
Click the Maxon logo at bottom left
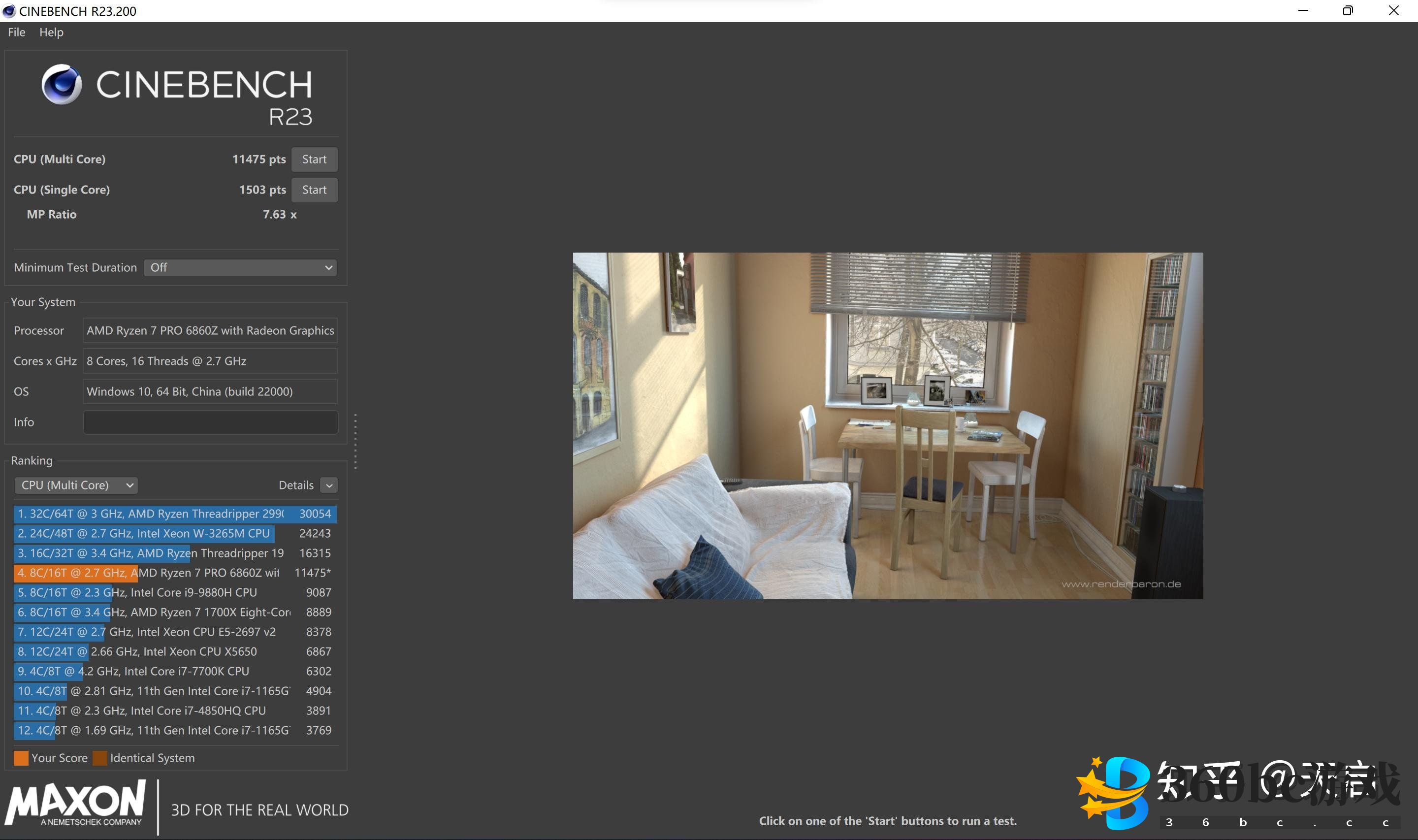(x=75, y=804)
